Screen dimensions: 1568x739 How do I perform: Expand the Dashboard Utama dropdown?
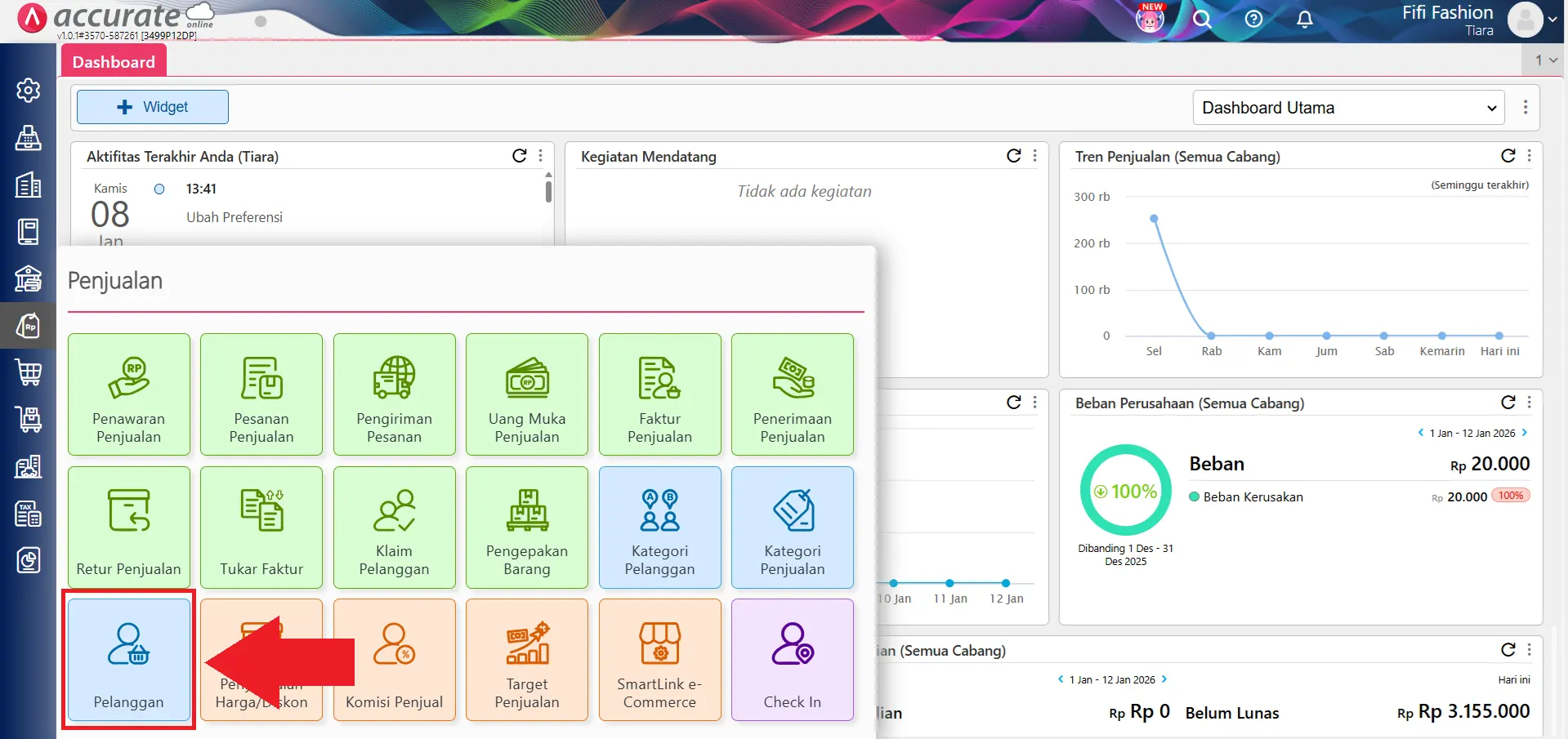(x=1348, y=108)
